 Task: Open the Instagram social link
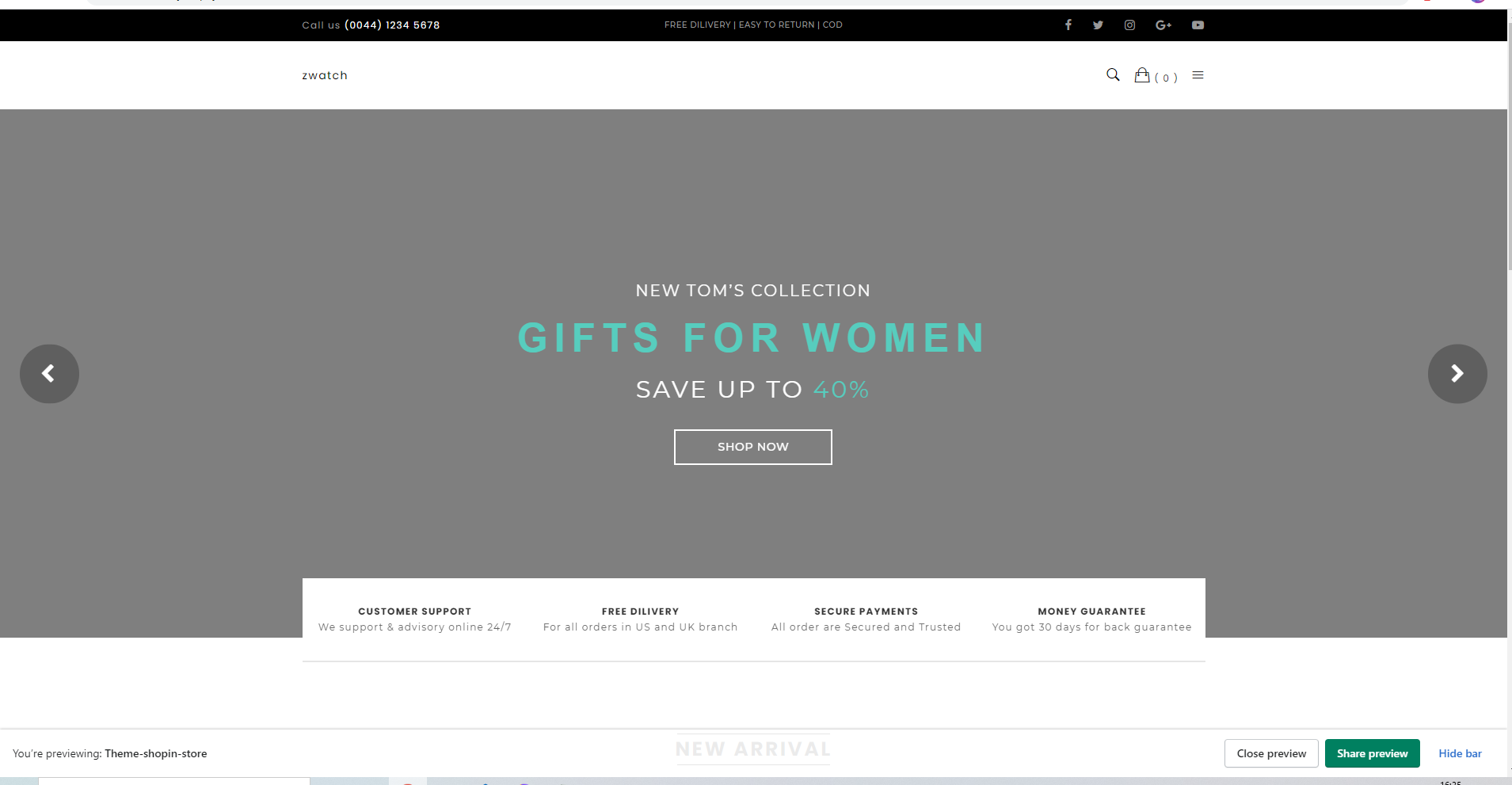tap(1129, 25)
